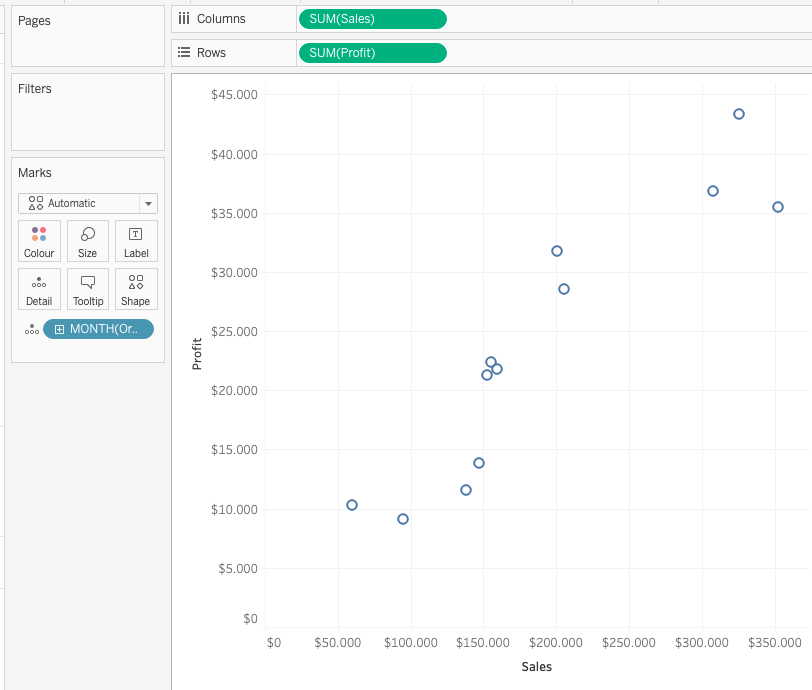Click the detail icon beside MONTH pill
Viewport: 812px width, 690px height.
[x=32, y=329]
